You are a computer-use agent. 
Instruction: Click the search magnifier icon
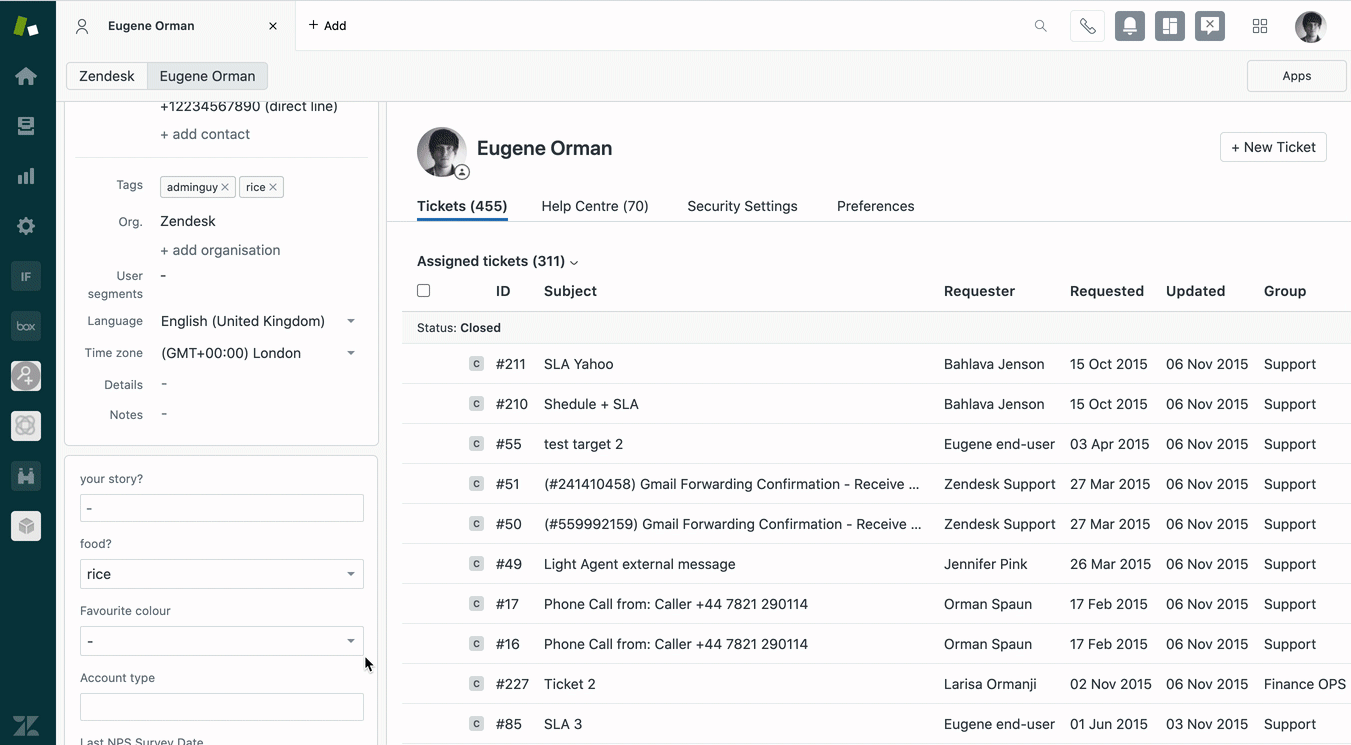(x=1041, y=26)
